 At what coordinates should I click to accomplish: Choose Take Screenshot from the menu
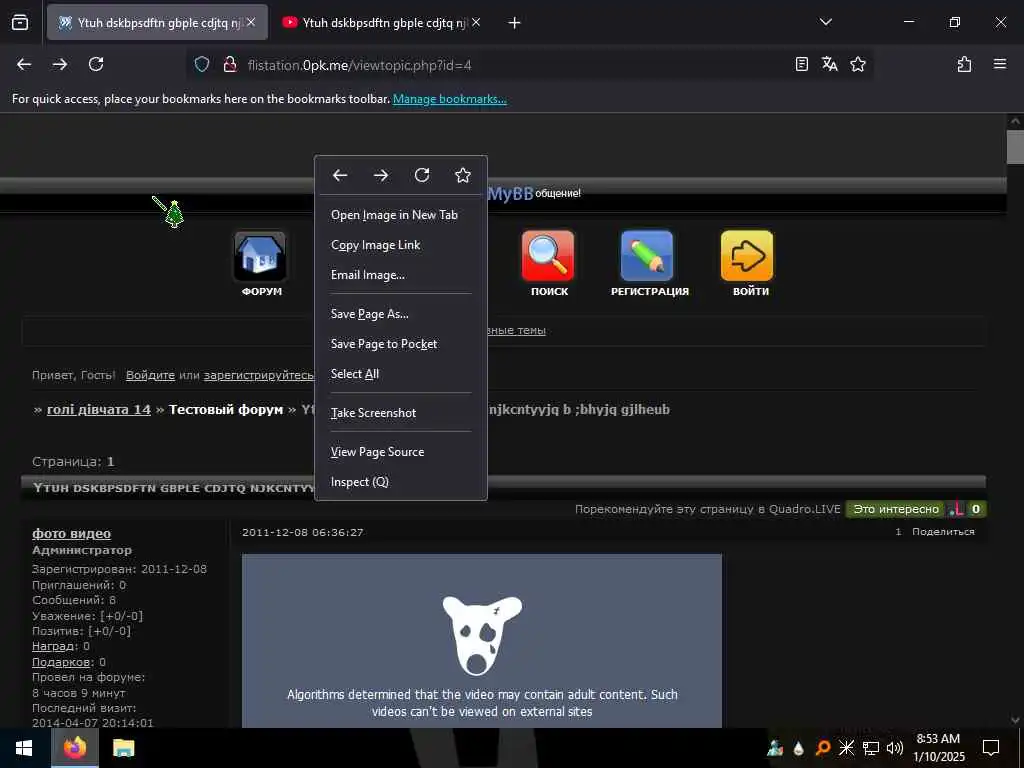pos(400,413)
